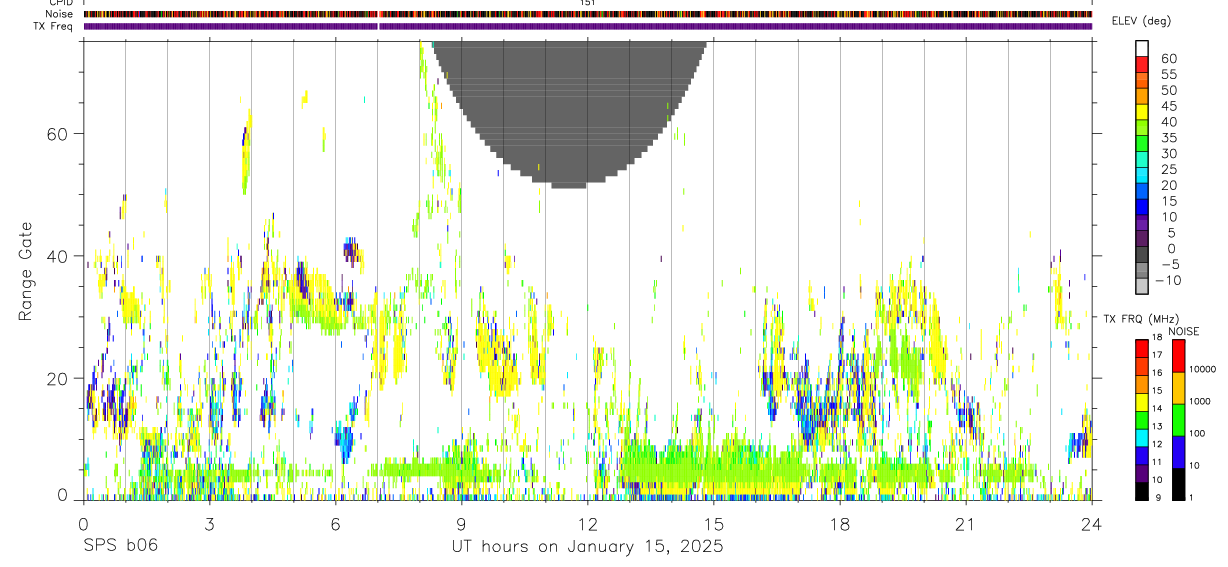
Task: Click the x-axis tick label '9'
Action: pos(461,523)
